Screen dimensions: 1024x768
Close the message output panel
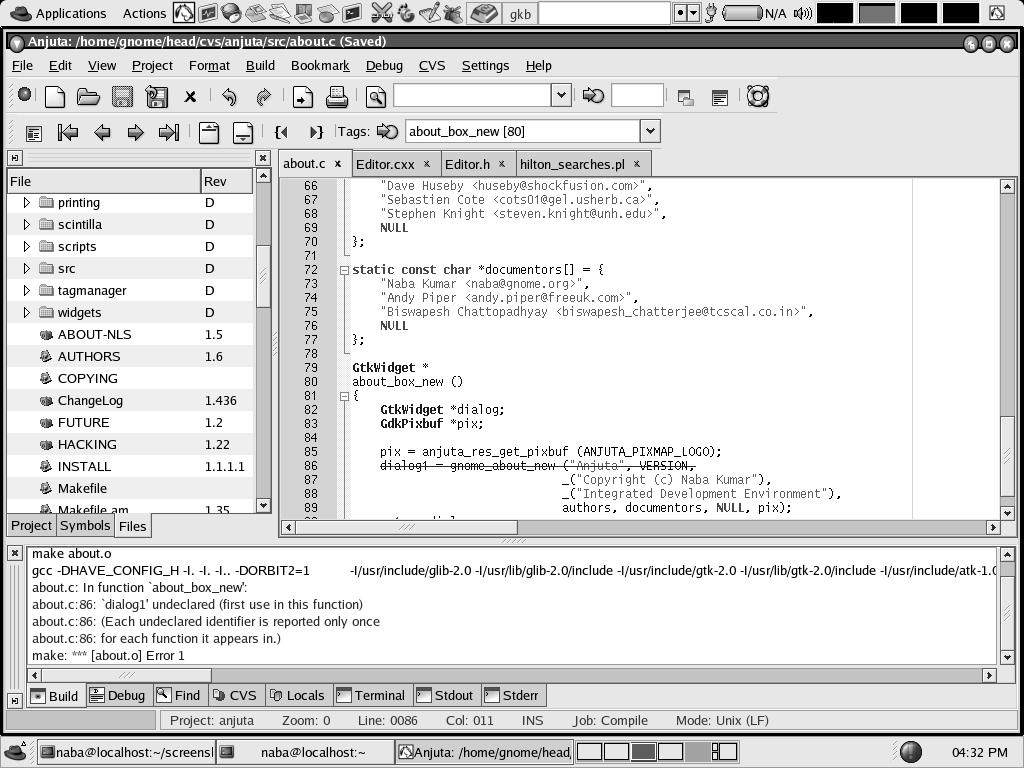(14, 554)
